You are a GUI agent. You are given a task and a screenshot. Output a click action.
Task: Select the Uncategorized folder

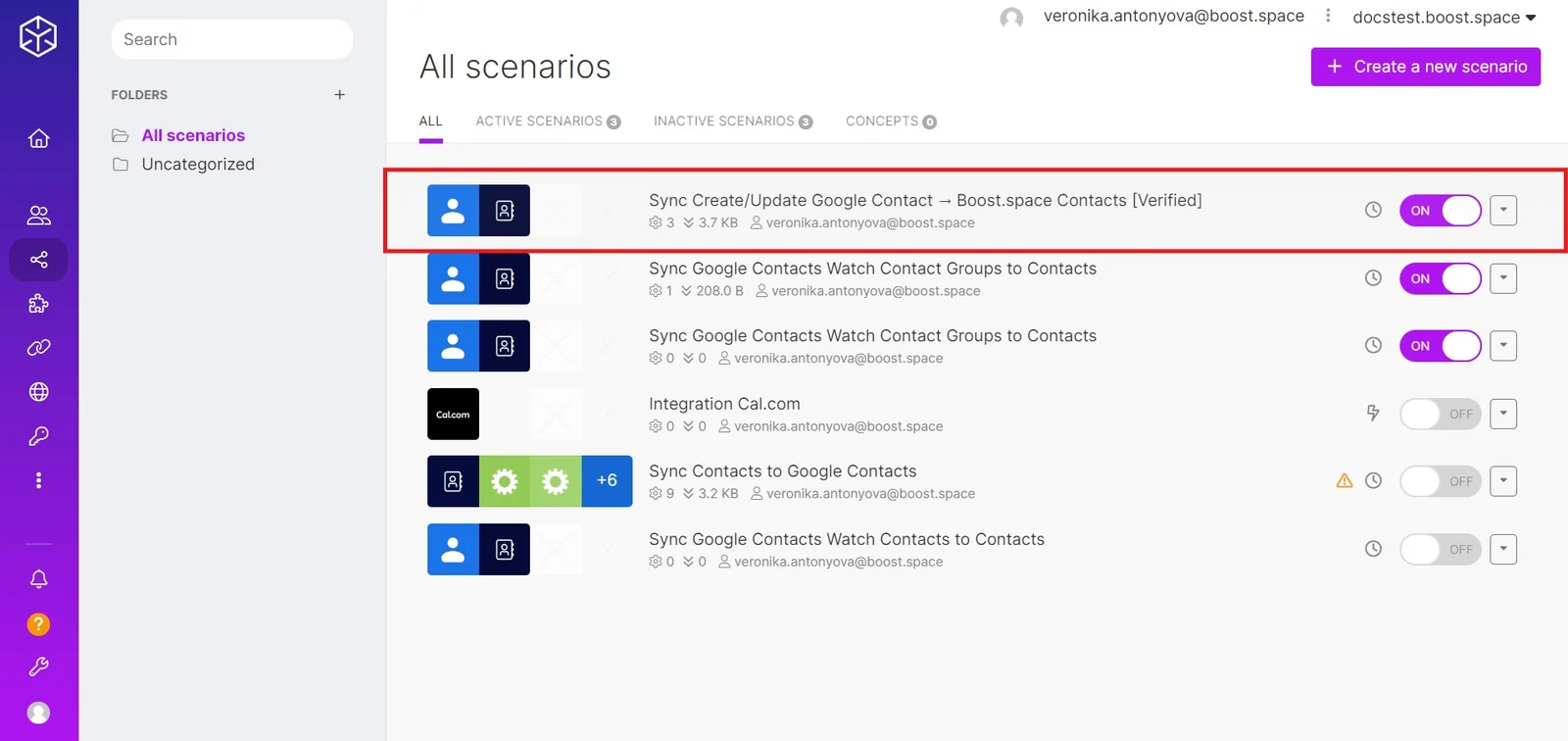pyautogui.click(x=198, y=164)
